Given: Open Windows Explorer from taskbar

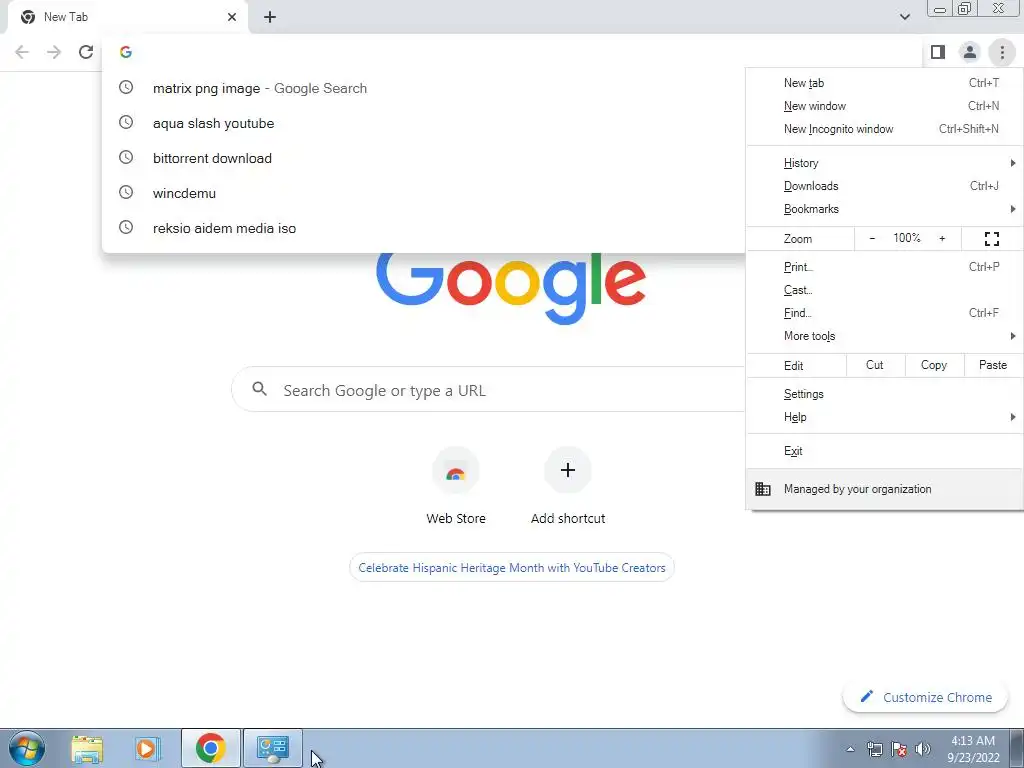Looking at the screenshot, I should point(87,748).
